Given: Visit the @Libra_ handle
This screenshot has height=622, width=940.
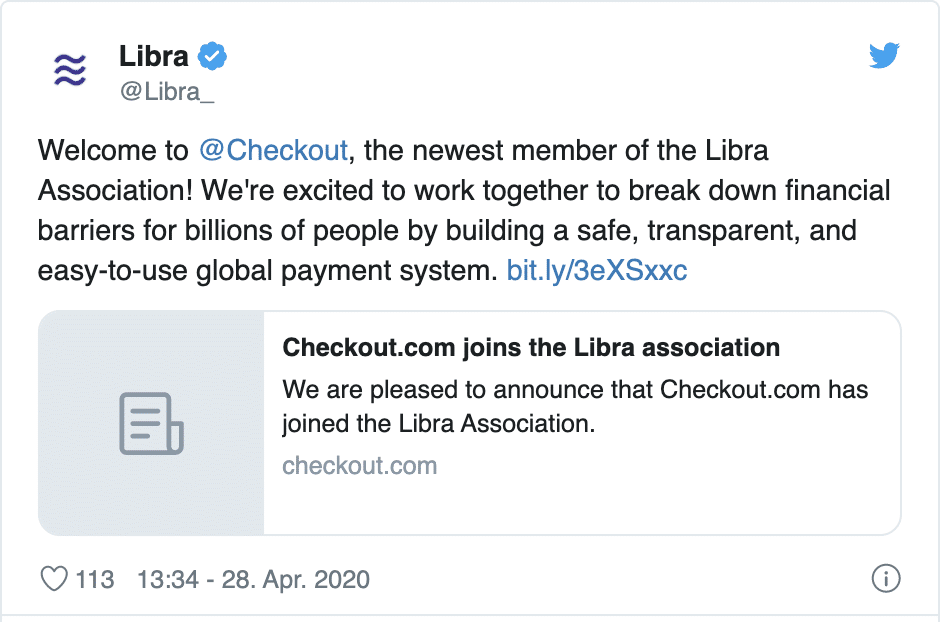Looking at the screenshot, I should click(167, 92).
